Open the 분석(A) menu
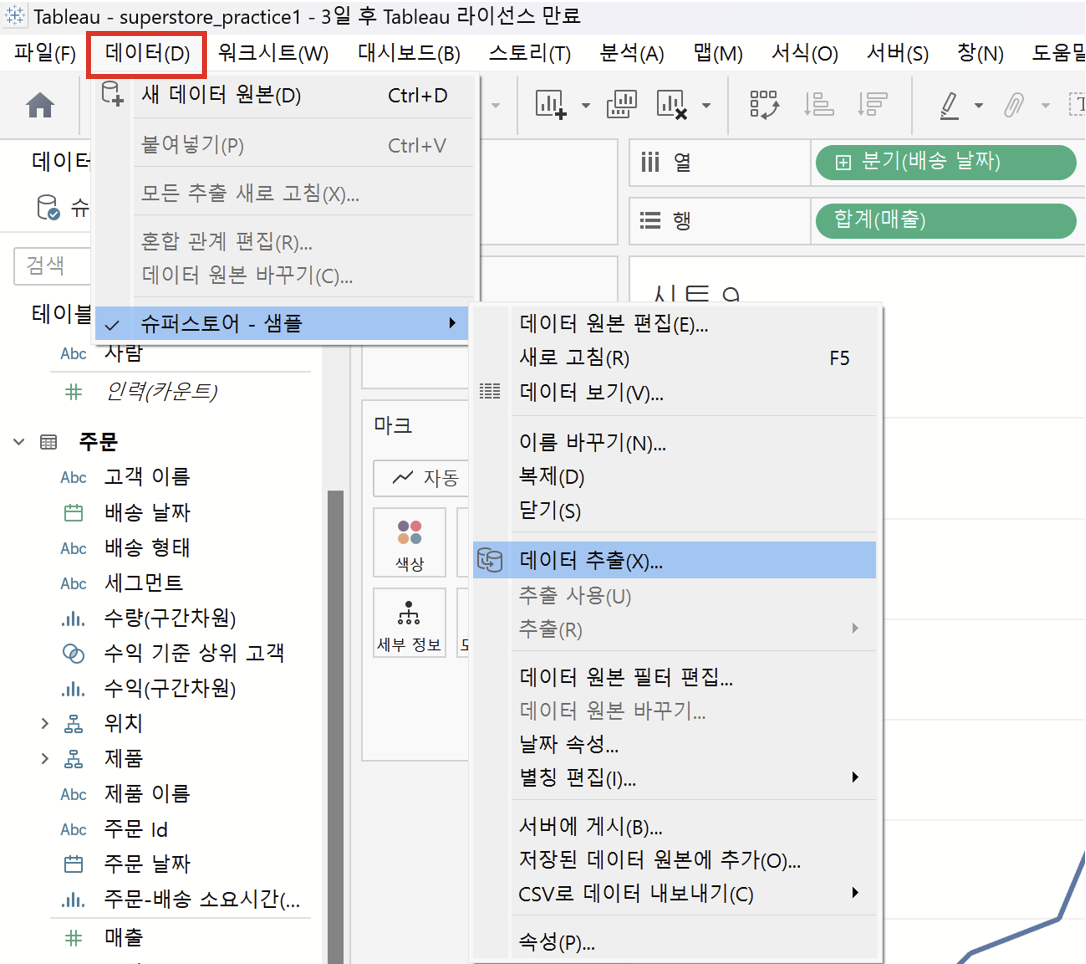 tap(632, 53)
